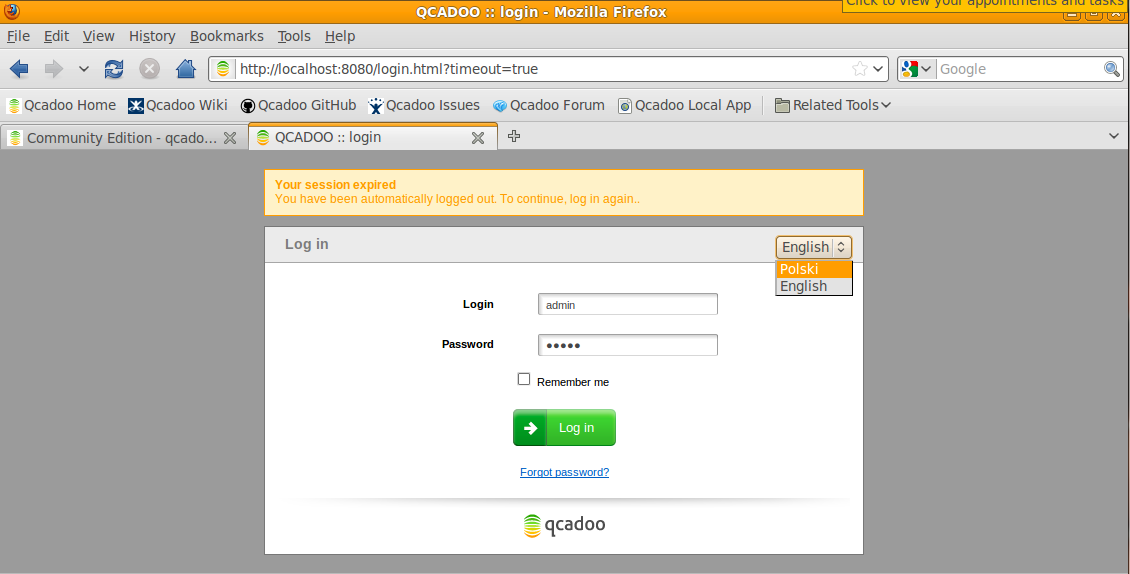Open the Bookmarks menu
The image size is (1130, 574).
pyautogui.click(x=226, y=36)
